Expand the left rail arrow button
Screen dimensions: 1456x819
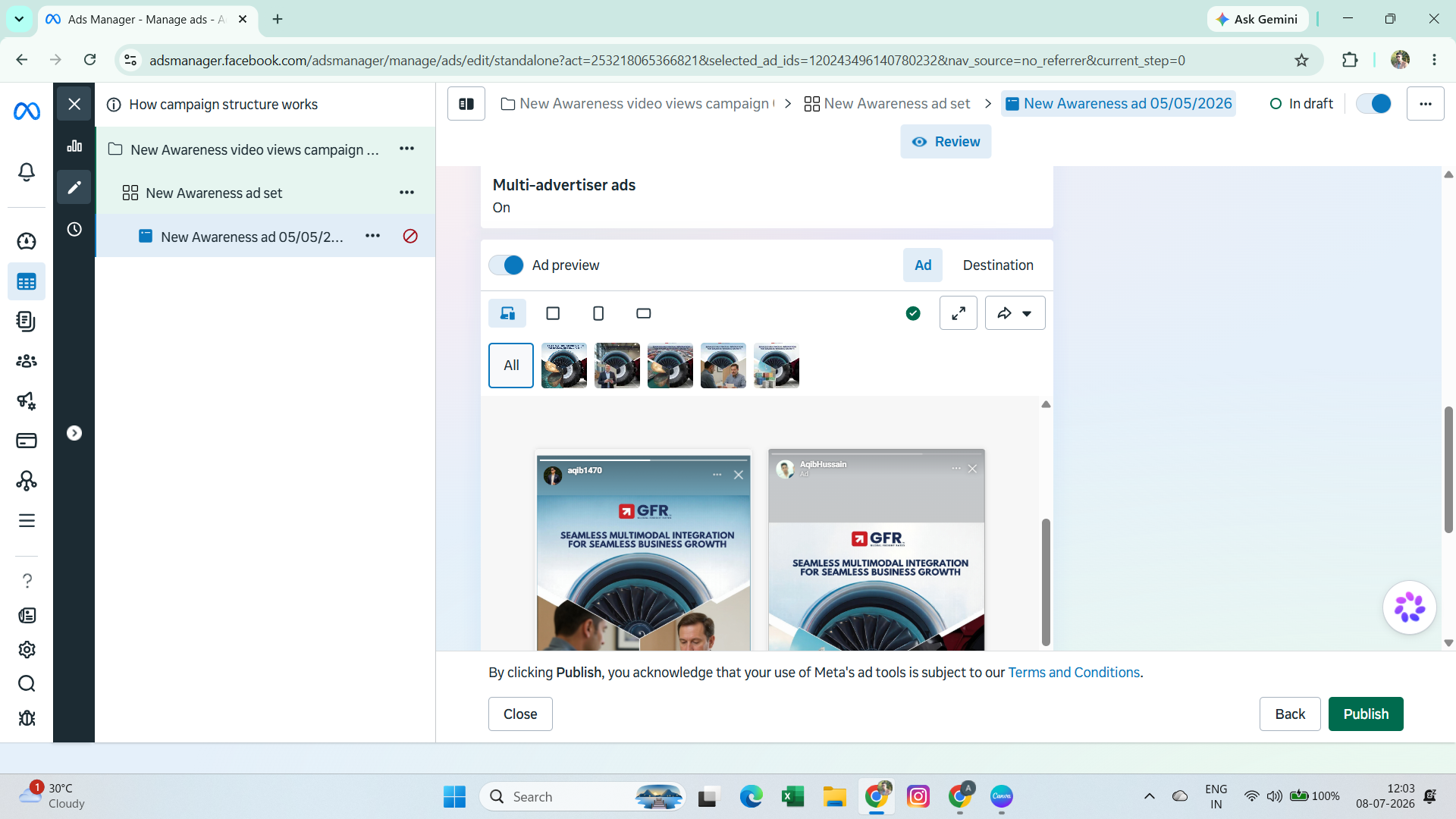(74, 433)
